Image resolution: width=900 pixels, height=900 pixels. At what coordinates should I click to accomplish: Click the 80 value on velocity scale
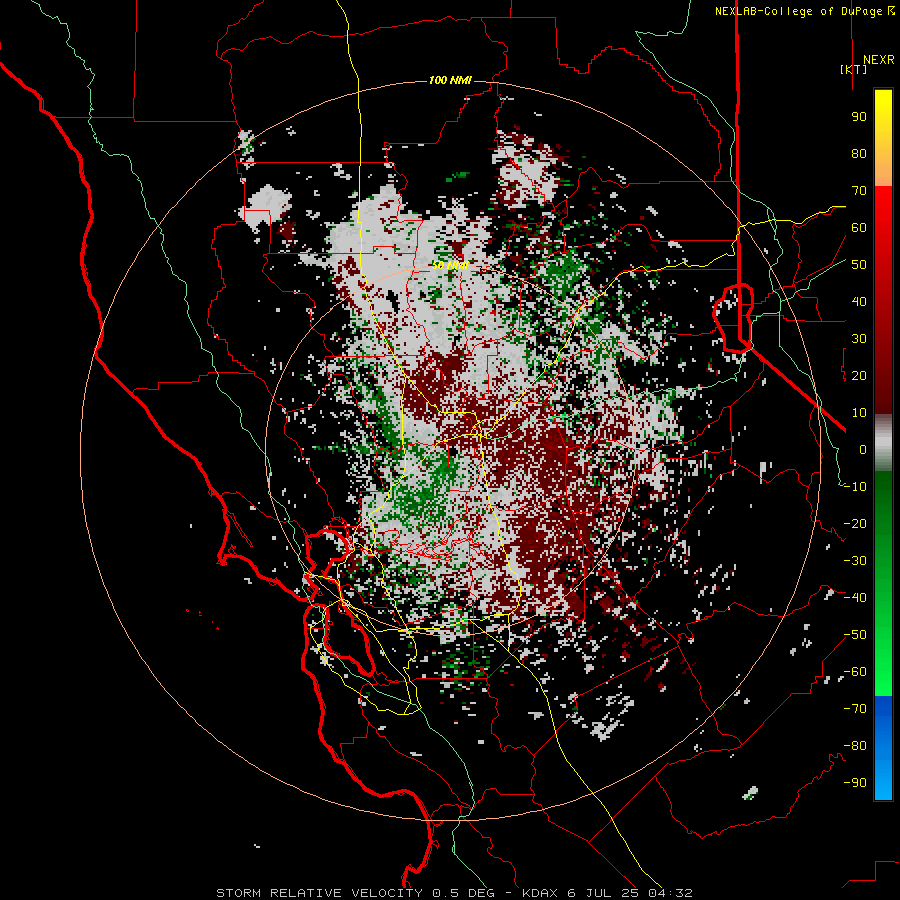(x=859, y=154)
